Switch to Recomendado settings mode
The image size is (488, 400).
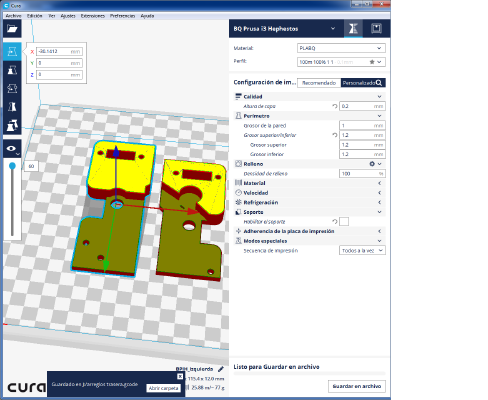(319, 83)
